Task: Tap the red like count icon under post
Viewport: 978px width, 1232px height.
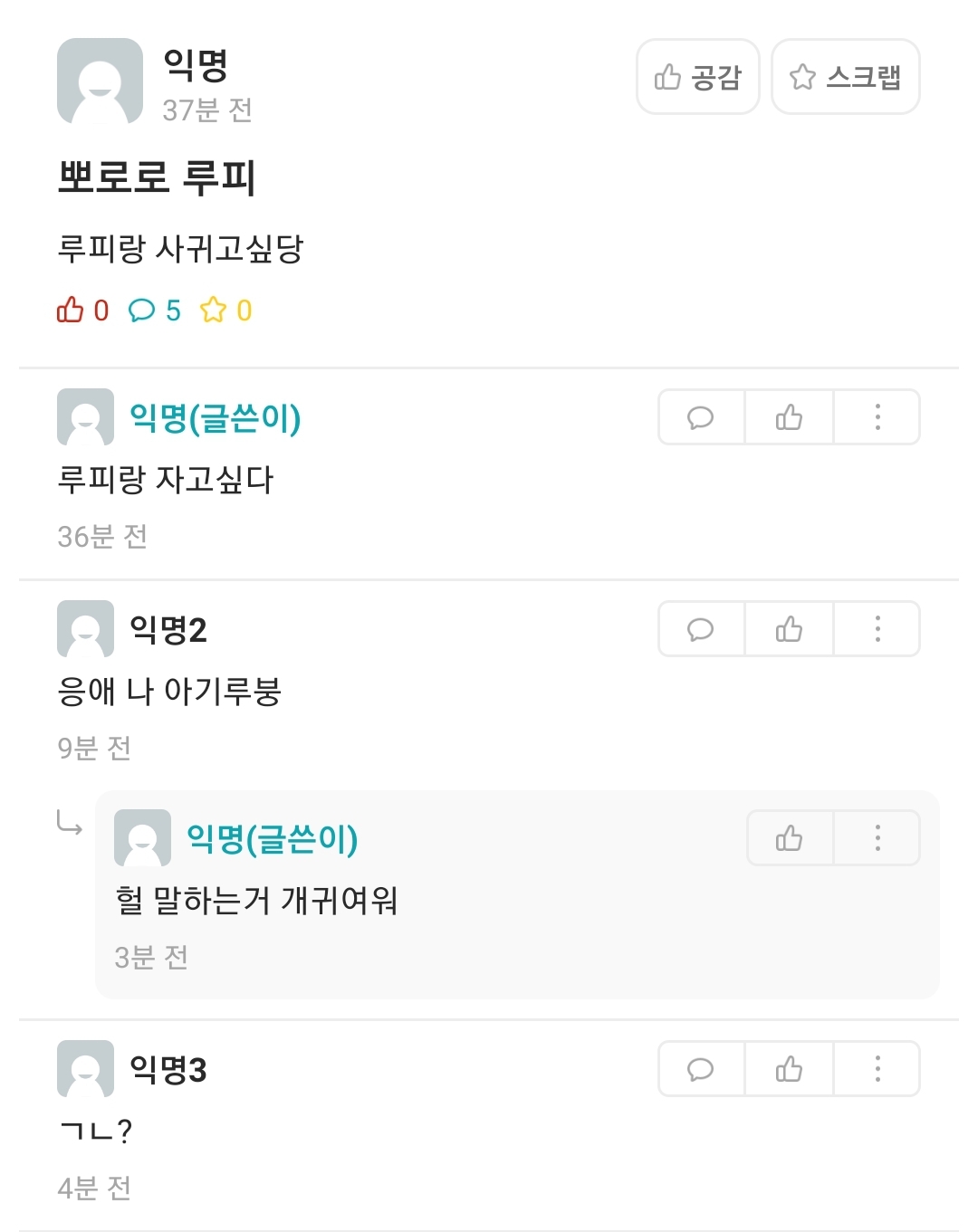Action: pyautogui.click(x=71, y=310)
